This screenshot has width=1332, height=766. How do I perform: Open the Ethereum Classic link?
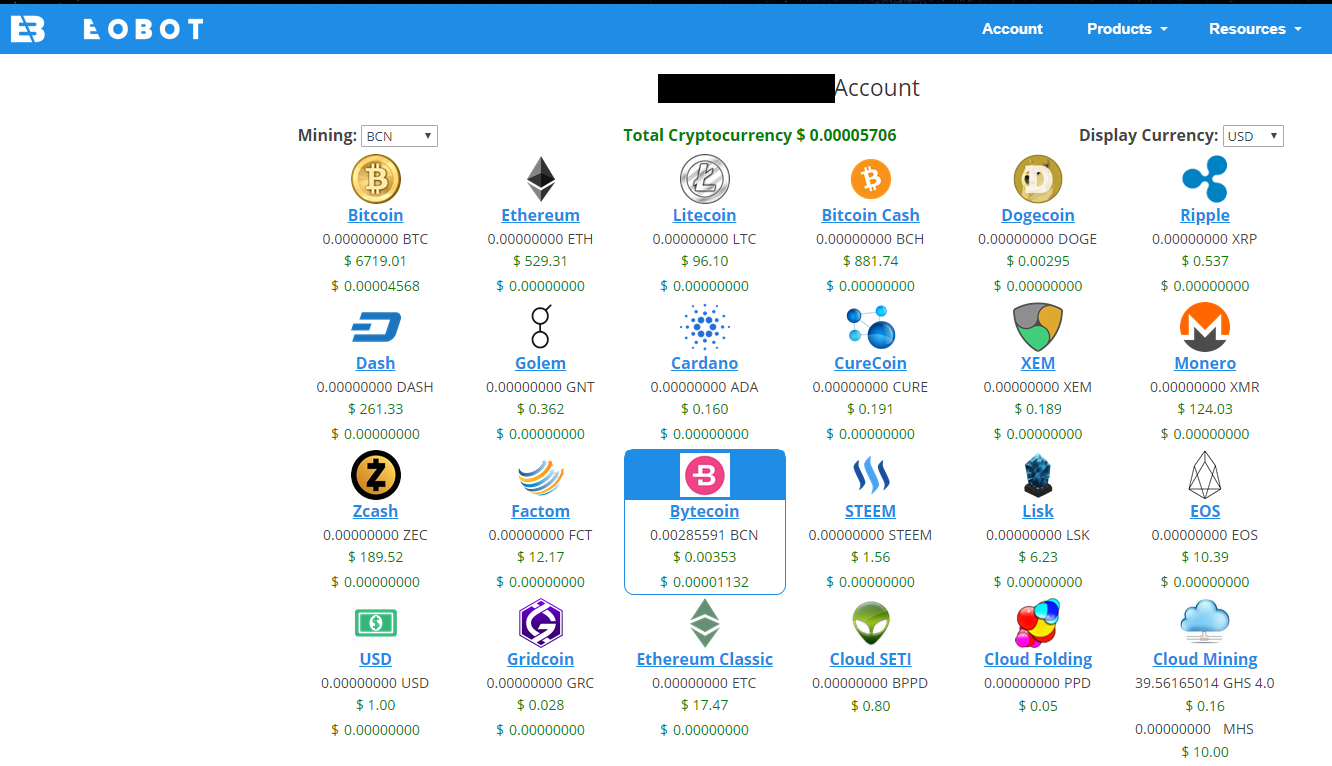pyautogui.click(x=705, y=659)
